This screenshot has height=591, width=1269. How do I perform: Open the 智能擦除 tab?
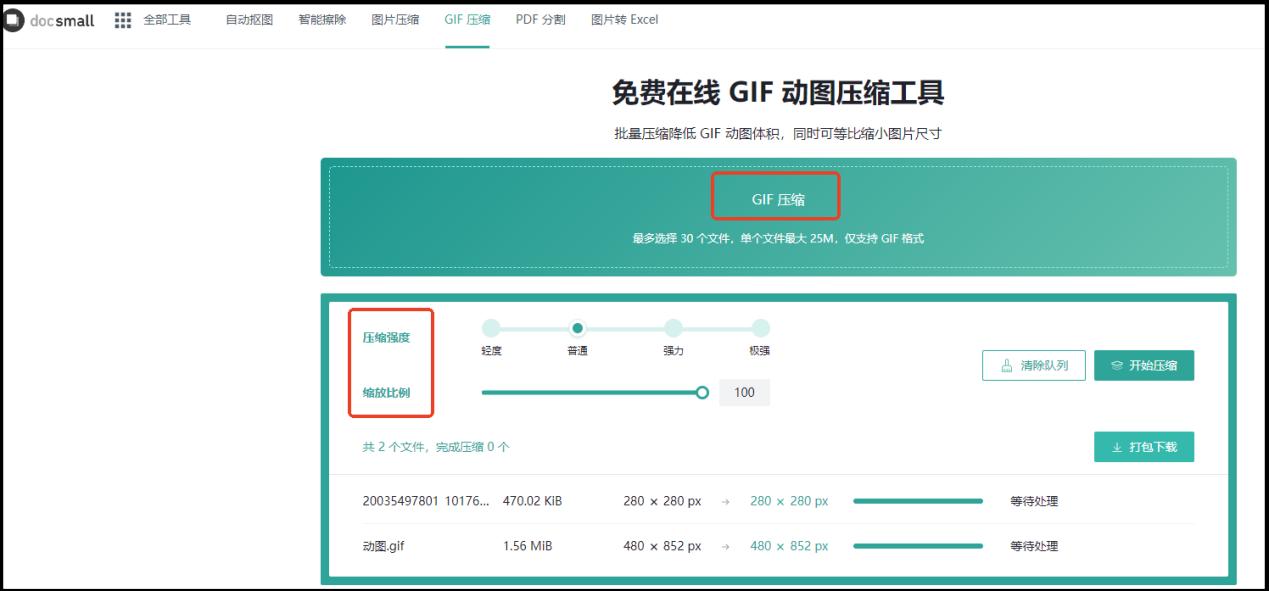pyautogui.click(x=324, y=19)
